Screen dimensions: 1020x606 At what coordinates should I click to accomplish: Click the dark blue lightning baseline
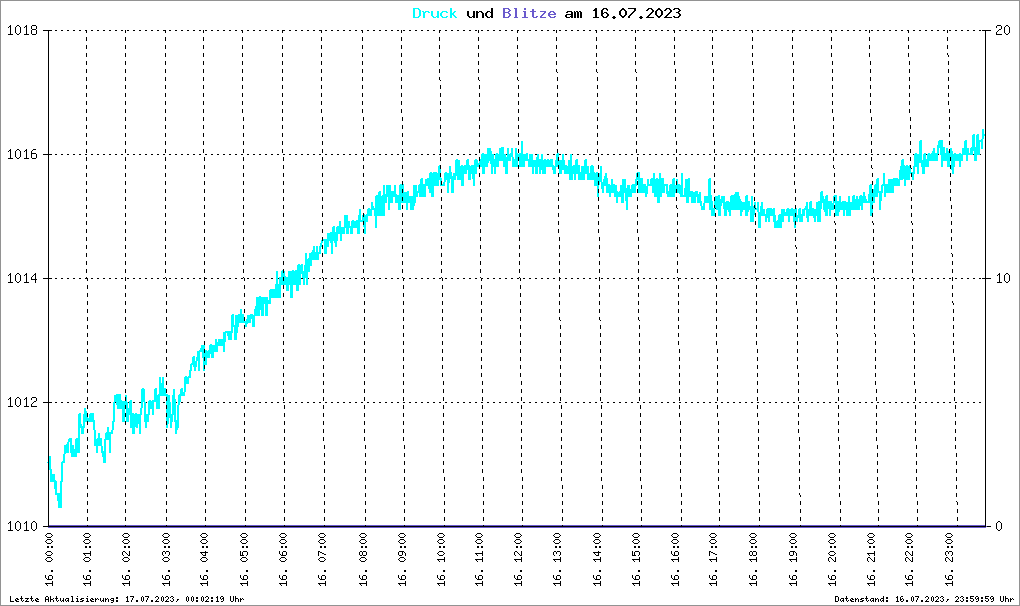[x=517, y=526]
